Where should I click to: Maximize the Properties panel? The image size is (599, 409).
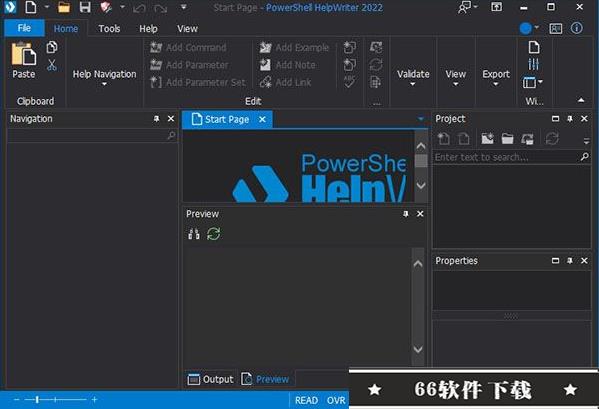click(555, 260)
